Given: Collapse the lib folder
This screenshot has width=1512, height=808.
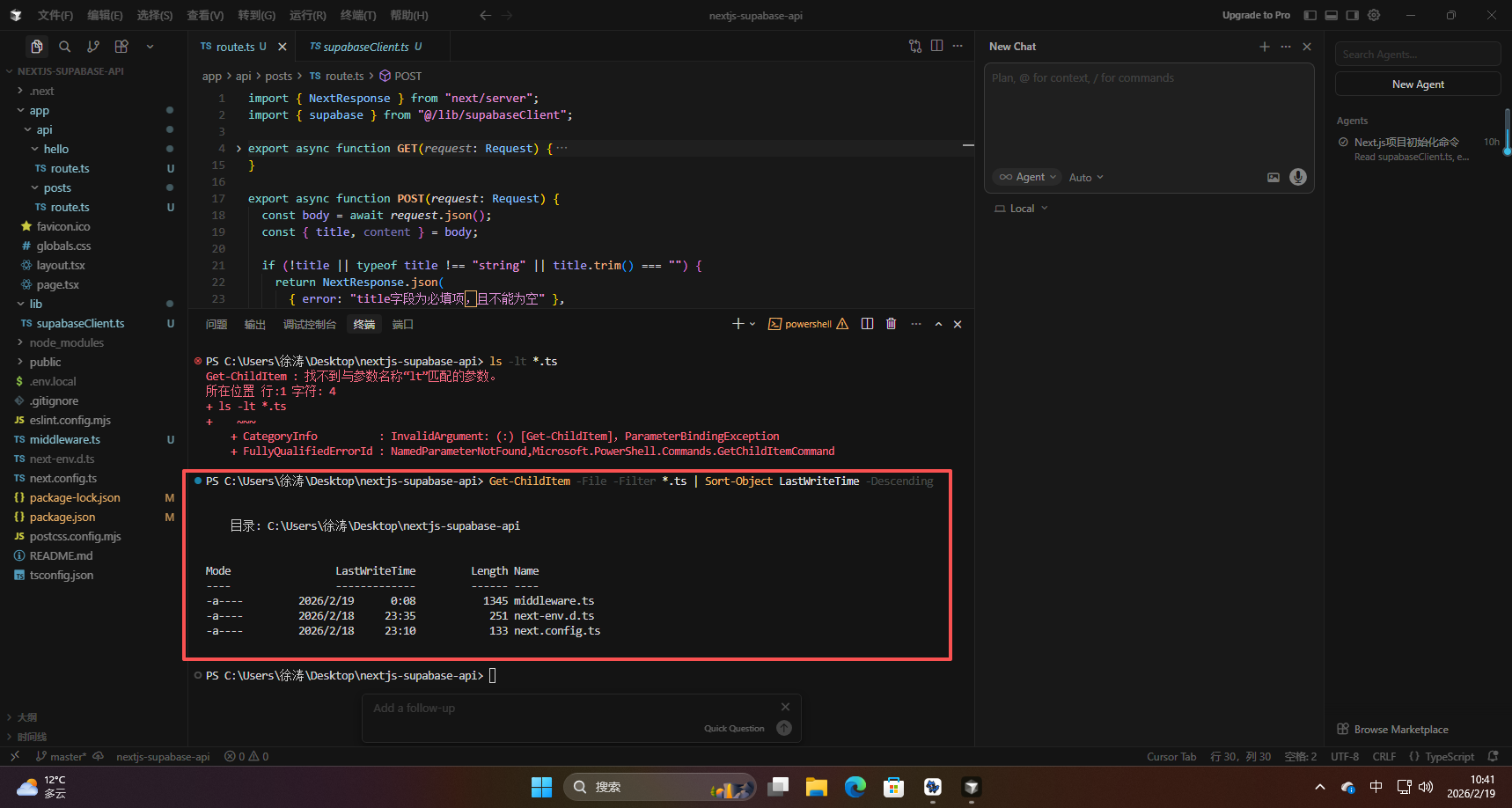Looking at the screenshot, I should pos(20,305).
